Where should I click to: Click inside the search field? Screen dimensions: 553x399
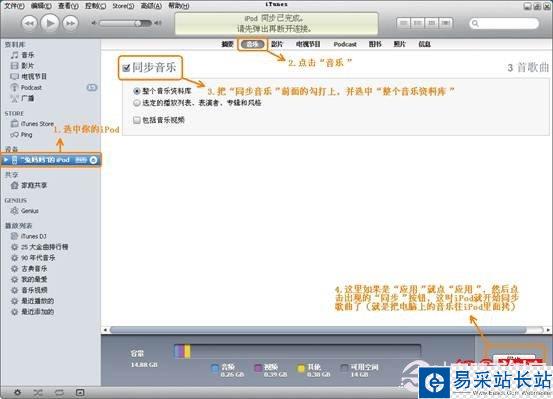point(504,23)
